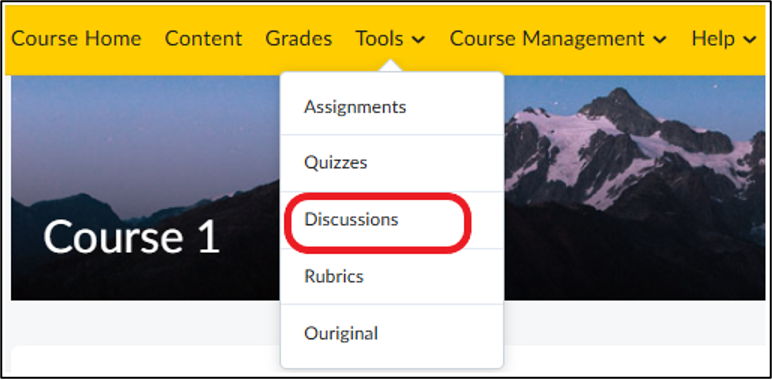
Task: Expand the Course Management dropdown
Action: [x=558, y=38]
